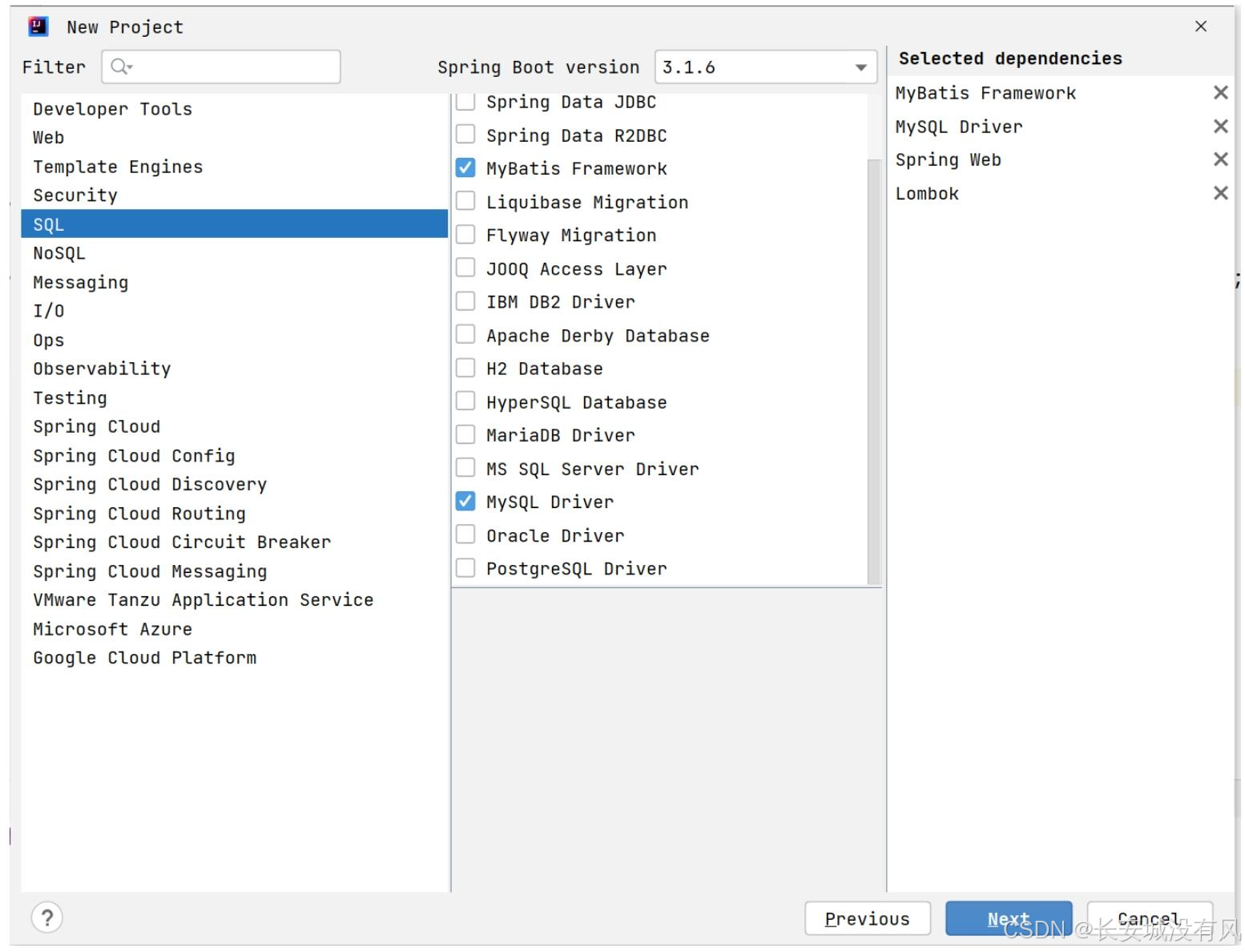Open the Observability category
The width and height of the screenshot is (1245, 952).
pyautogui.click(x=234, y=369)
